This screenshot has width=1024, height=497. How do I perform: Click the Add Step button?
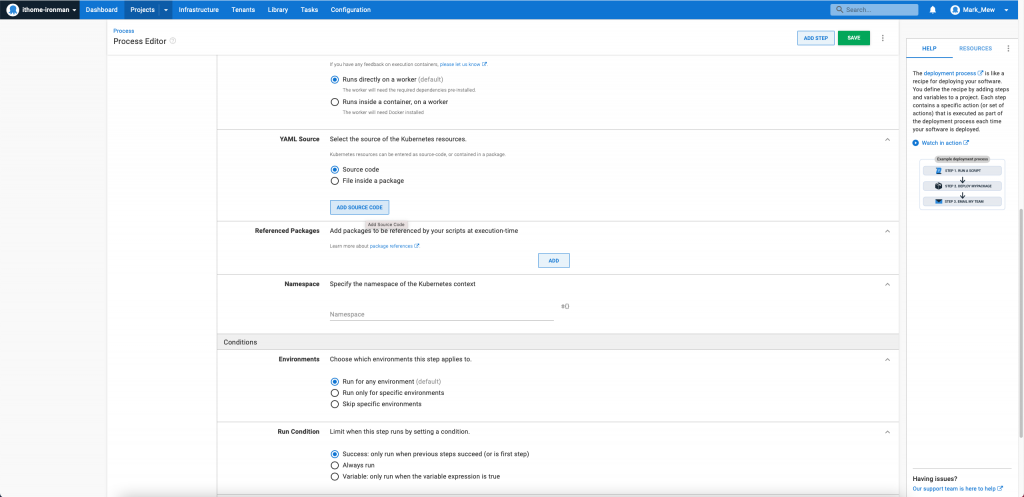pos(816,39)
